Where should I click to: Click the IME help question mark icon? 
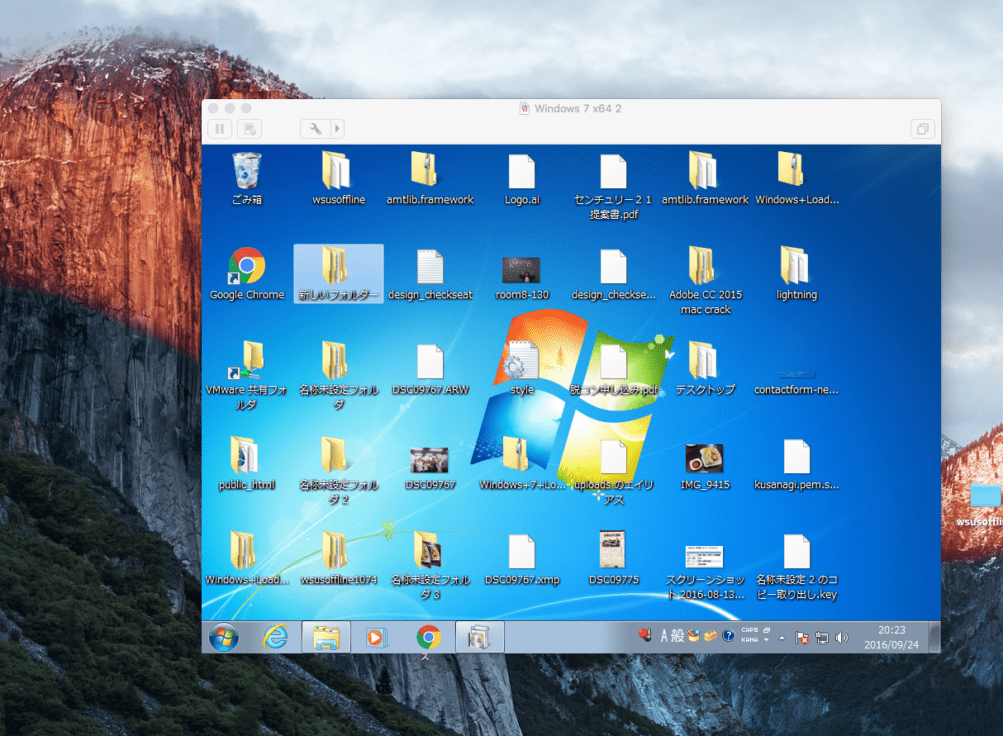(729, 636)
